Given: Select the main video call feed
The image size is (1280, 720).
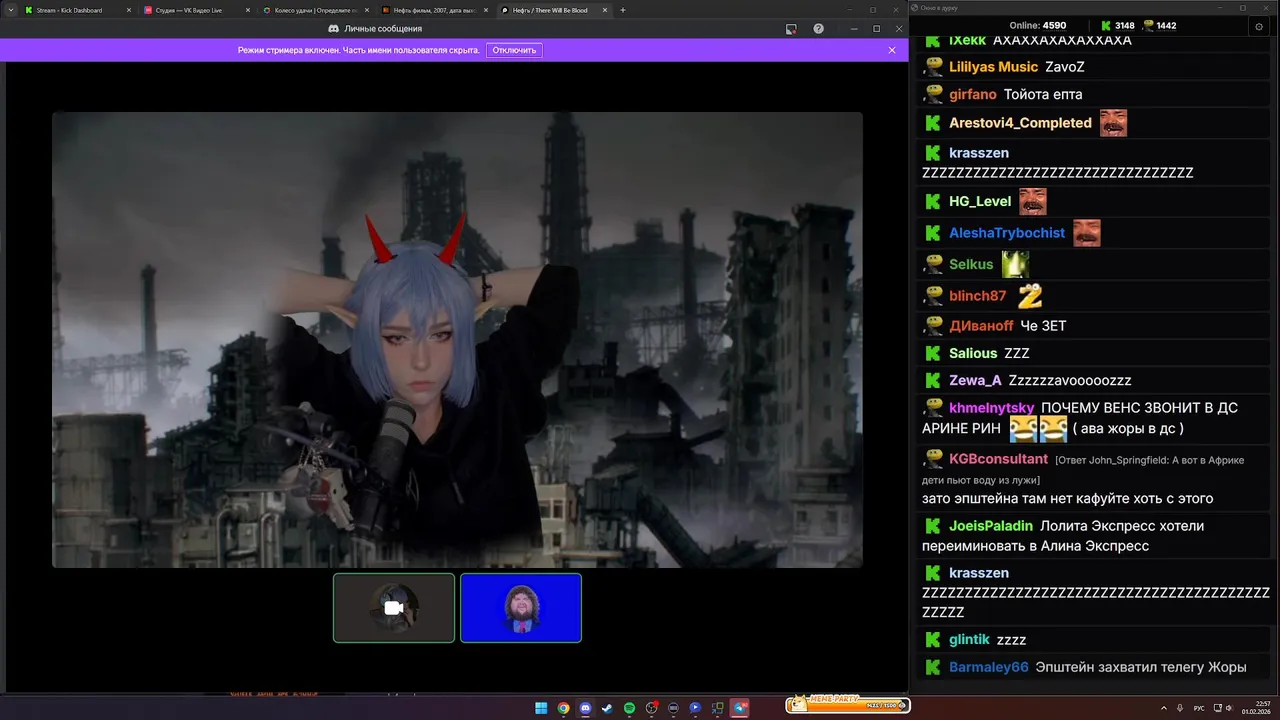Looking at the screenshot, I should coord(457,340).
